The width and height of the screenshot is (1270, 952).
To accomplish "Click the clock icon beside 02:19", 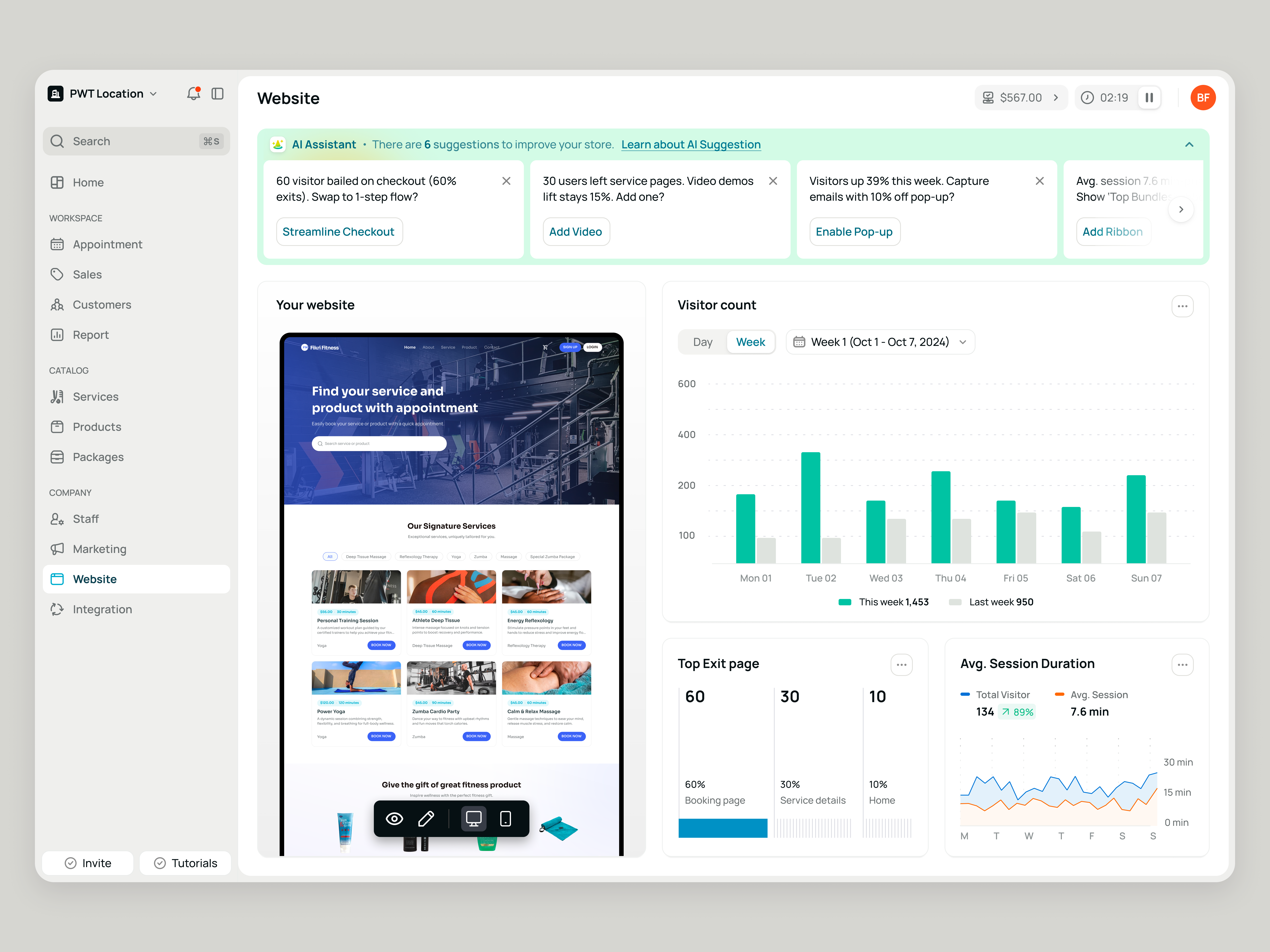I will click(1087, 98).
